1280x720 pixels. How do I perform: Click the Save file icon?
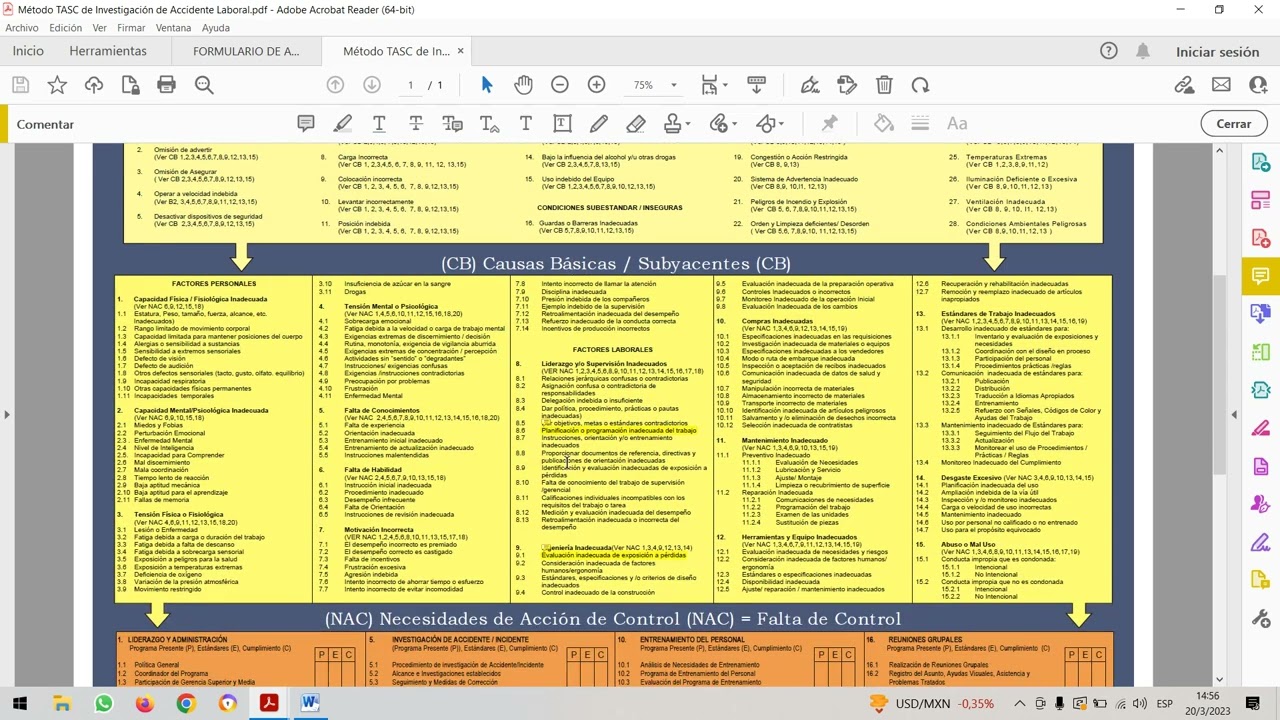click(20, 85)
